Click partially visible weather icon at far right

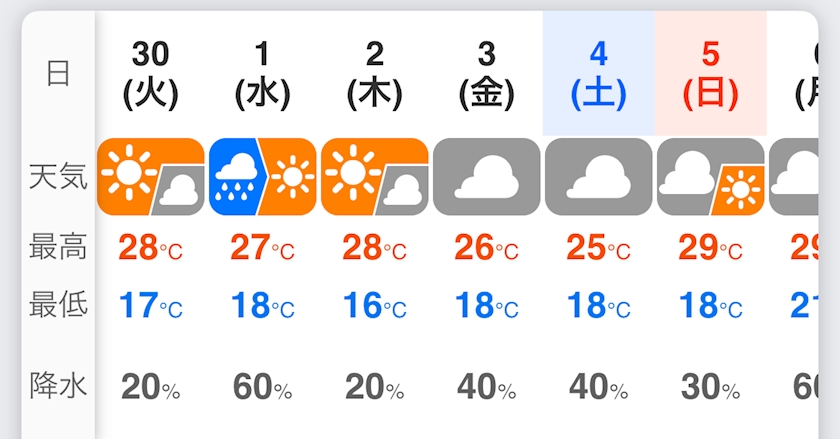[794, 177]
